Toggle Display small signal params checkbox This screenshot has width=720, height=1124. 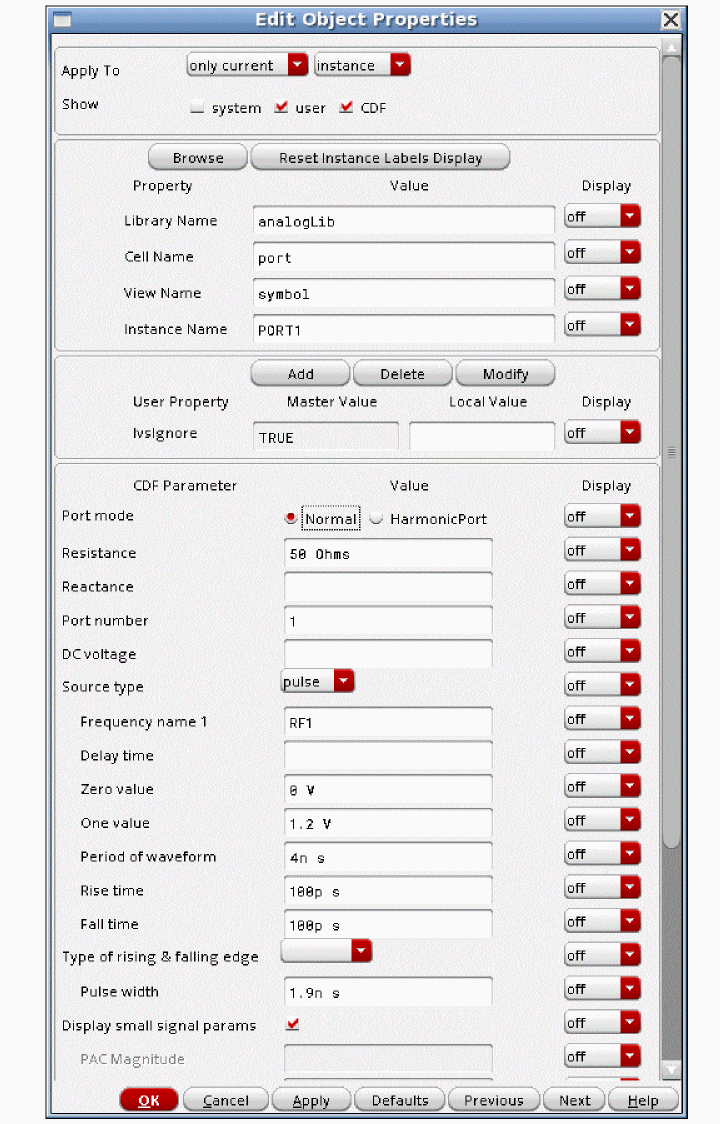coord(293,1025)
